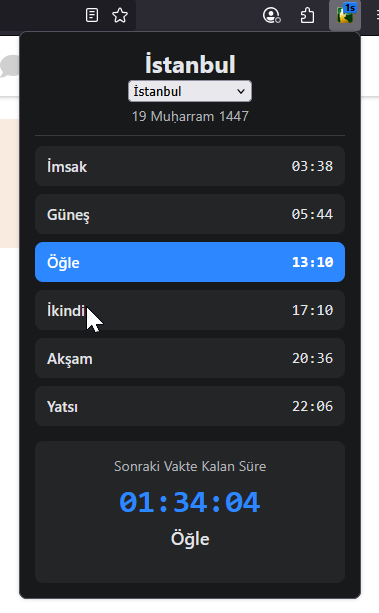Open the account profile icon
This screenshot has width=379, height=613.
tap(271, 15)
